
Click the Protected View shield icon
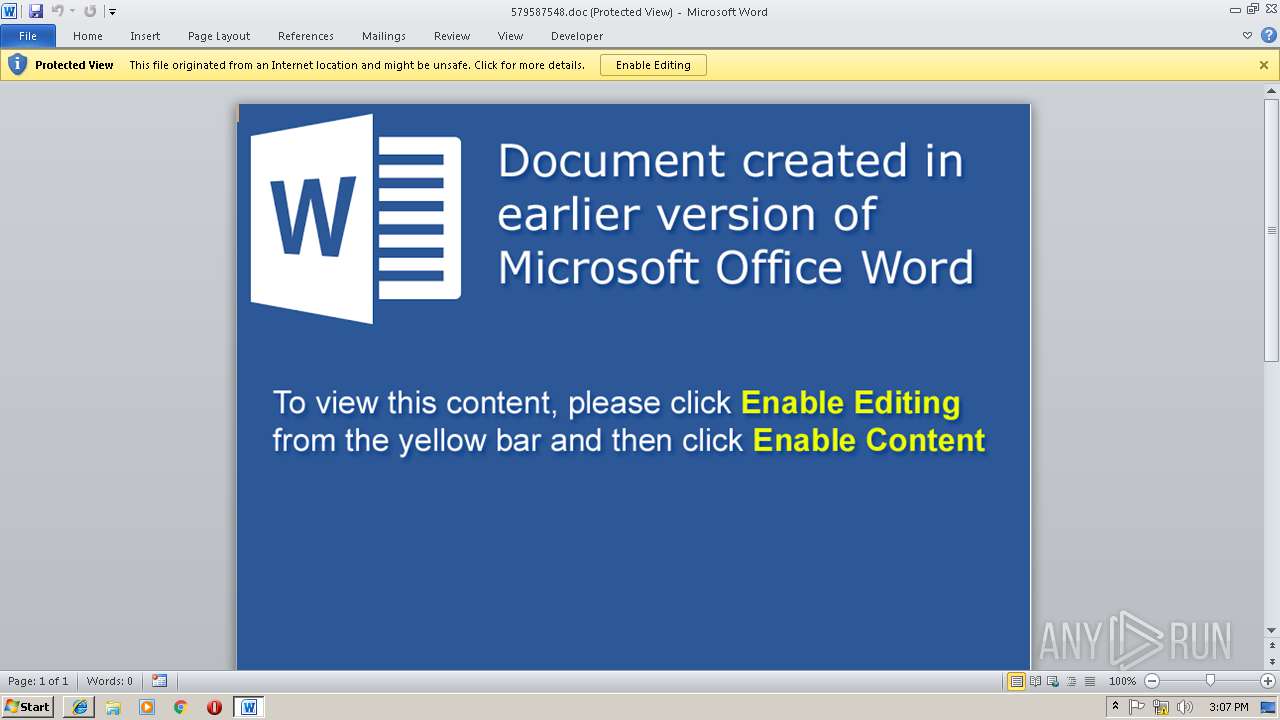pyautogui.click(x=17, y=65)
